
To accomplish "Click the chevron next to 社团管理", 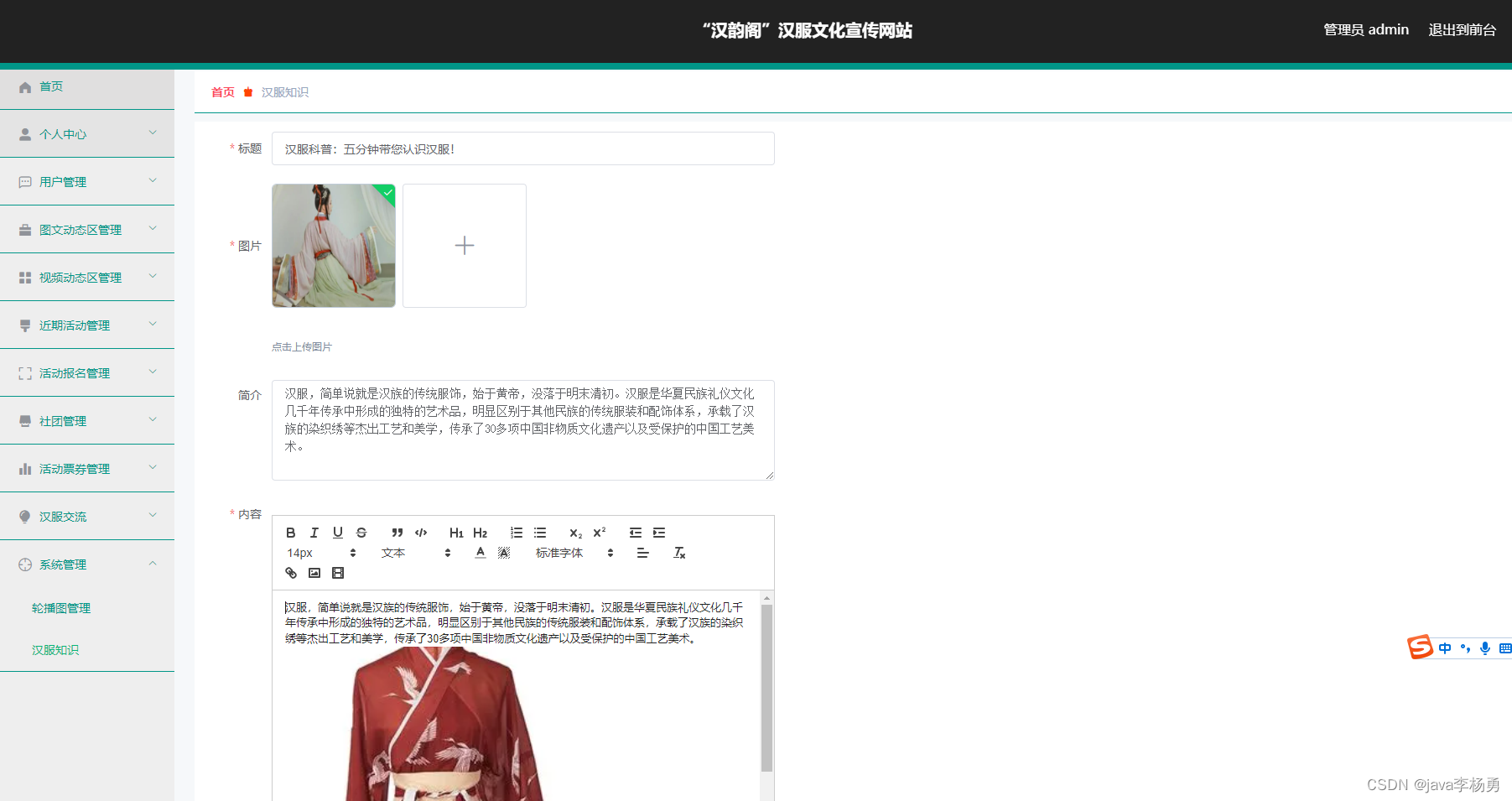I will point(153,419).
